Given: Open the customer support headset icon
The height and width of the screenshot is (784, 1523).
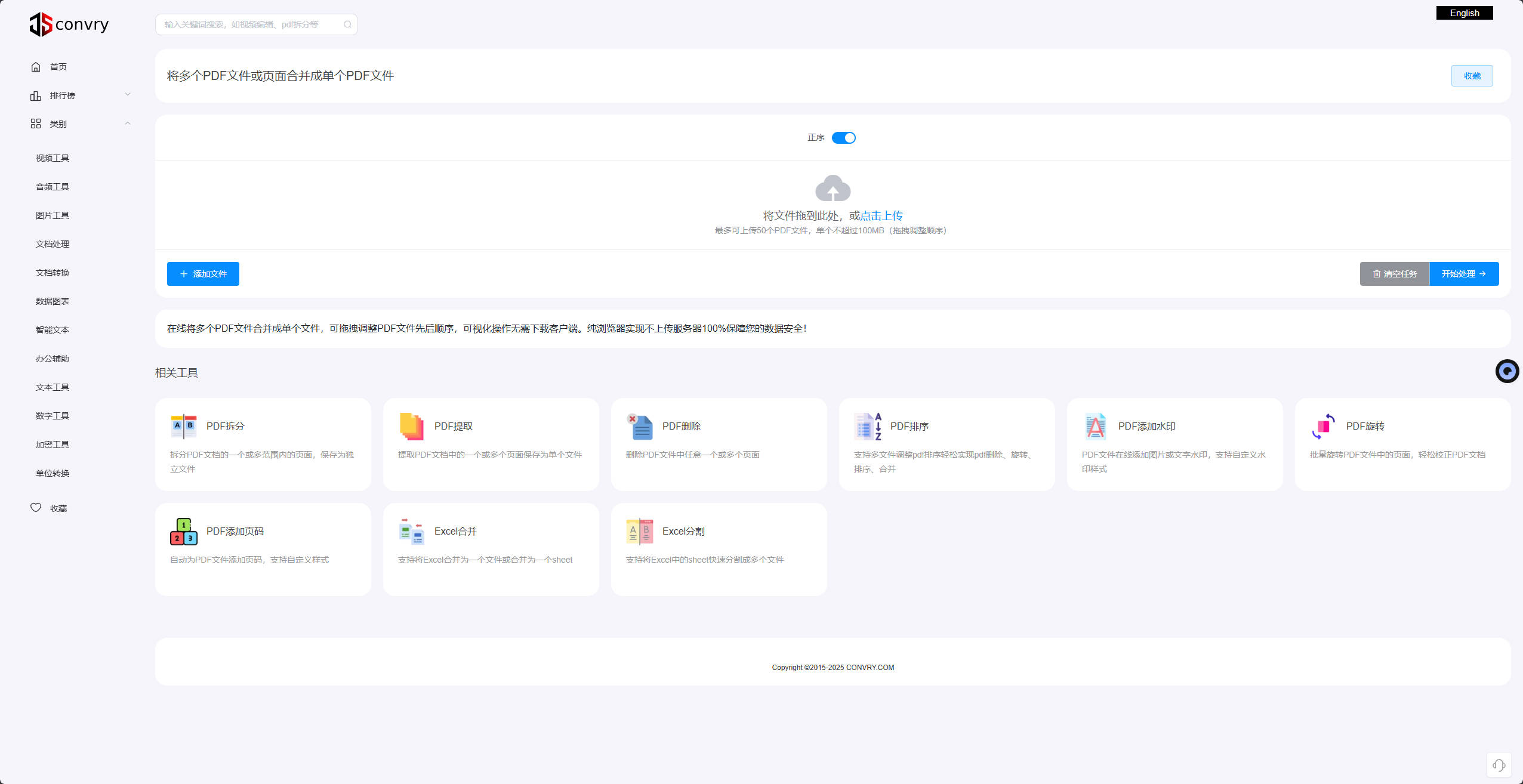Looking at the screenshot, I should pos(1499,765).
